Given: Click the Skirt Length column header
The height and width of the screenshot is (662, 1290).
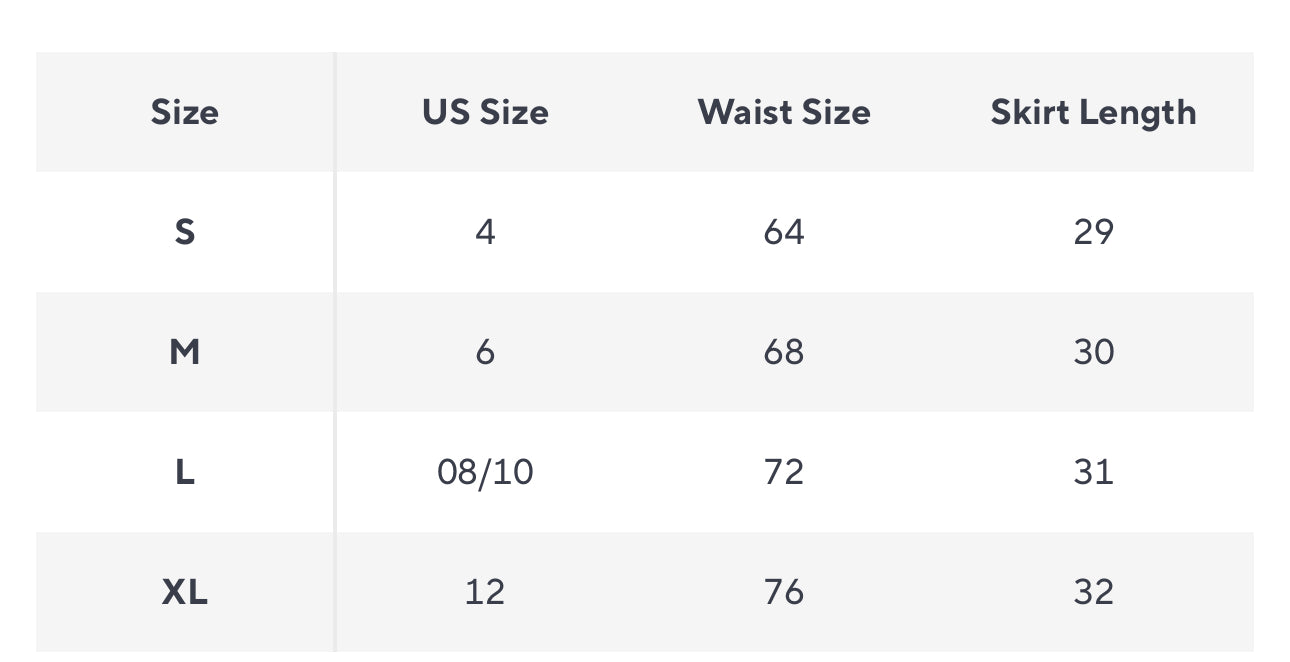Looking at the screenshot, I should pyautogui.click(x=1093, y=112).
